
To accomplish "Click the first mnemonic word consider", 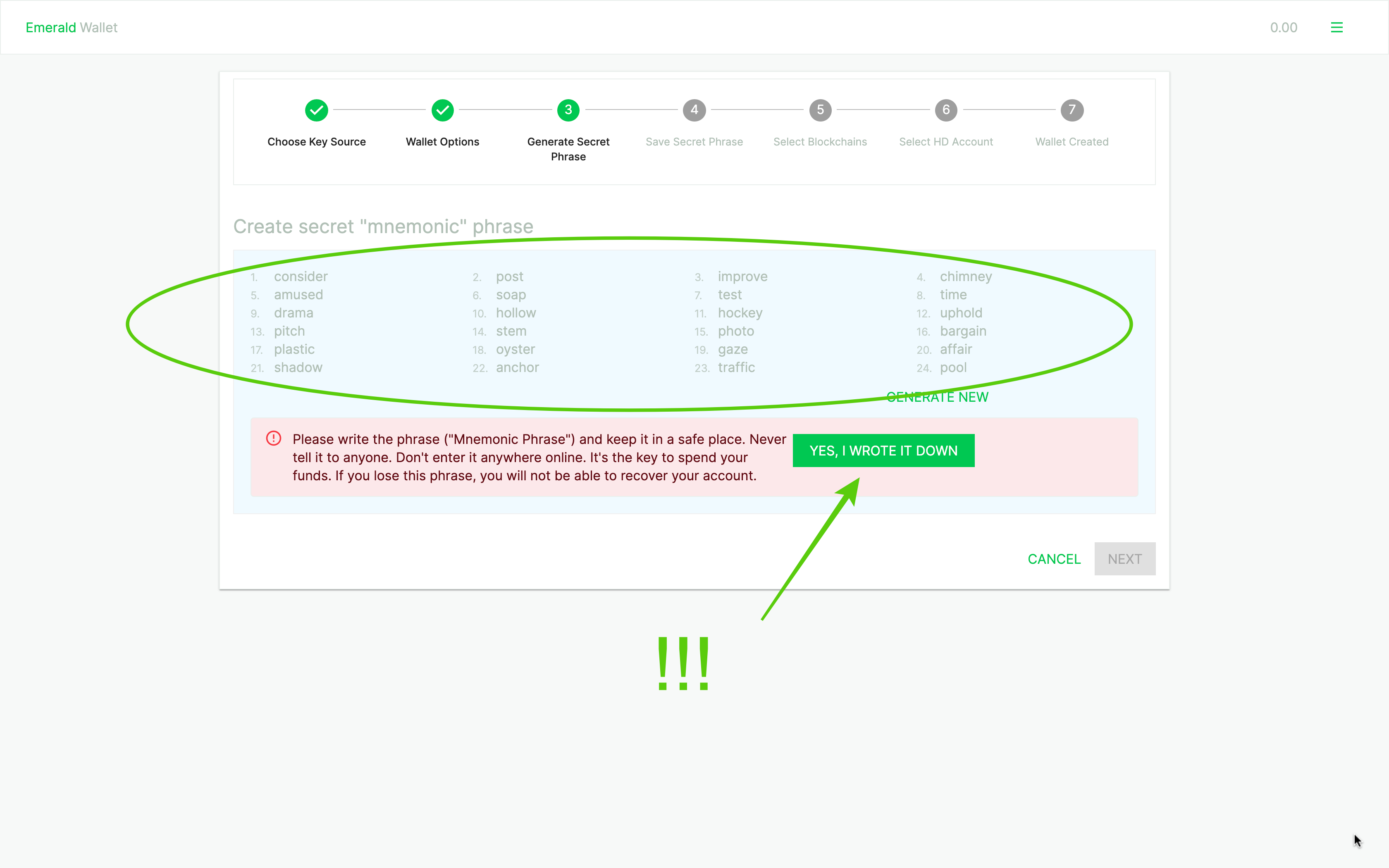I will (300, 277).
